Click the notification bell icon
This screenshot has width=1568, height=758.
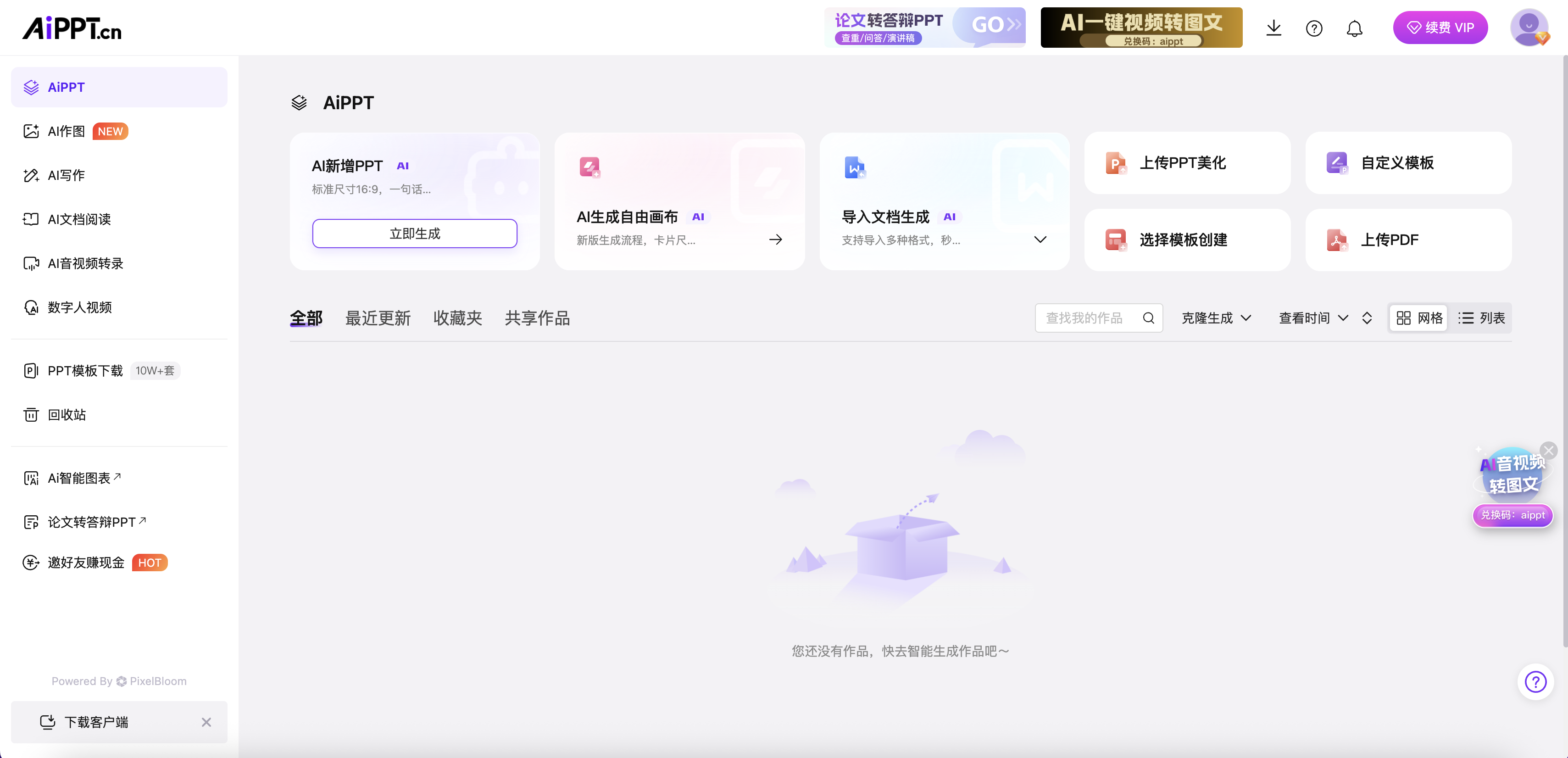tap(1354, 28)
